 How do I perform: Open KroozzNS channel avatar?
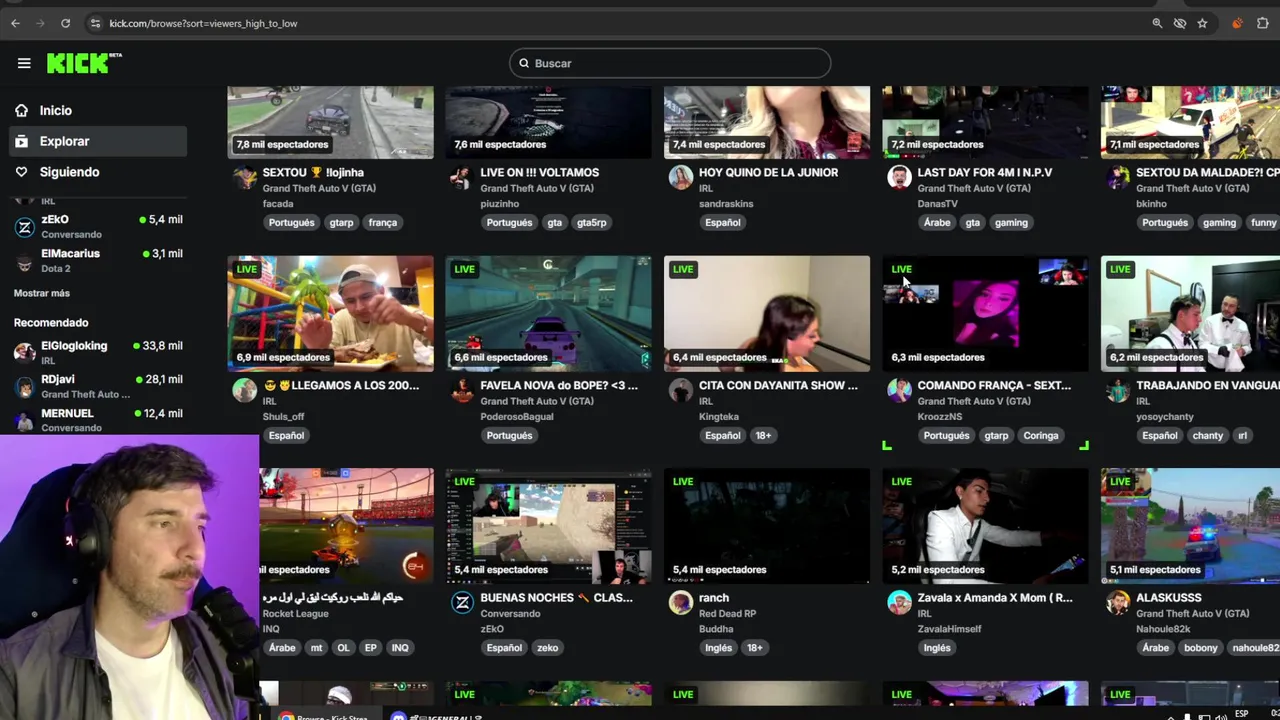899,390
